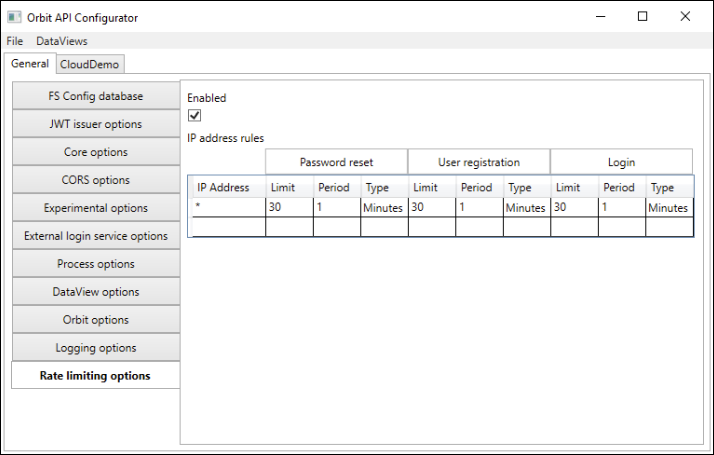Minimize the Orbit API Configurator window

pyautogui.click(x=601, y=16)
